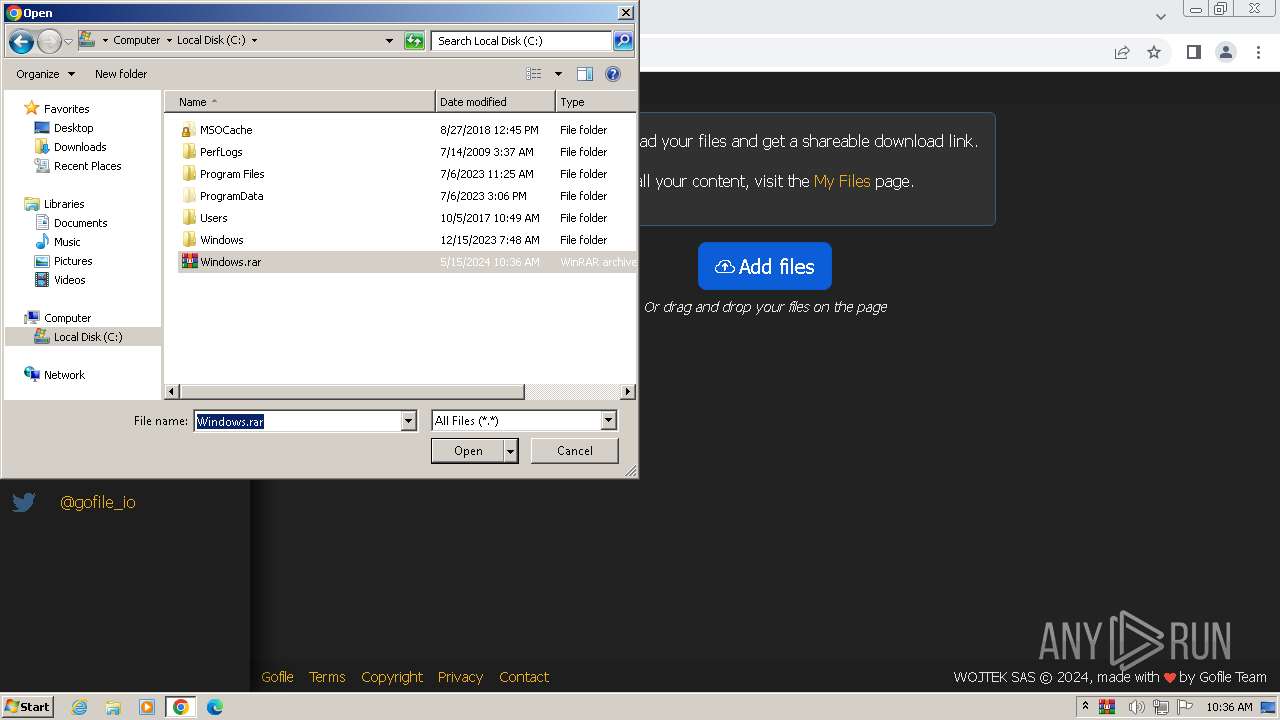Click the horizontal scrollbar in file list
This screenshot has height=720, width=1280.
coord(351,392)
